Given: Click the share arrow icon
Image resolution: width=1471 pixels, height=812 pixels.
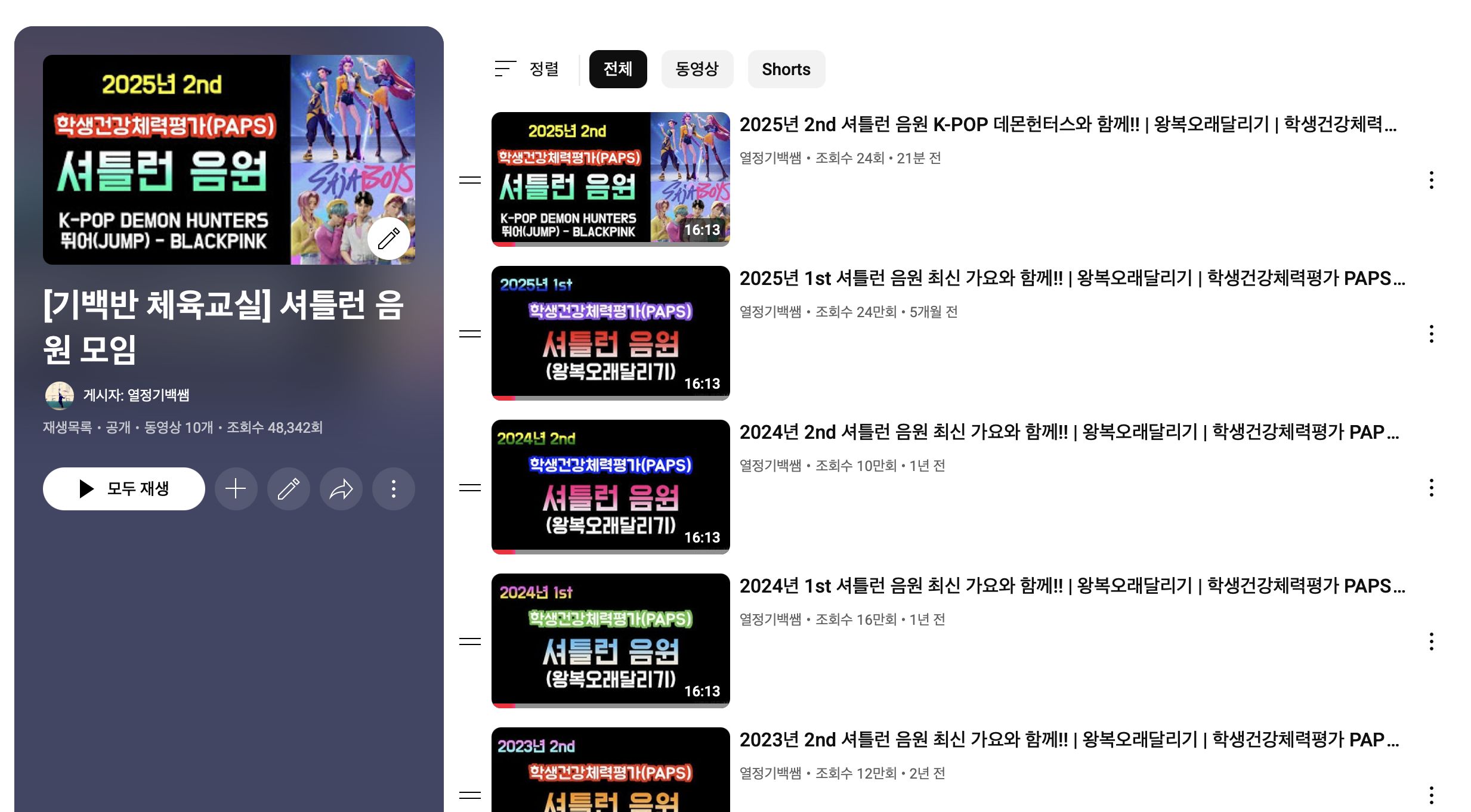Looking at the screenshot, I should (x=341, y=489).
